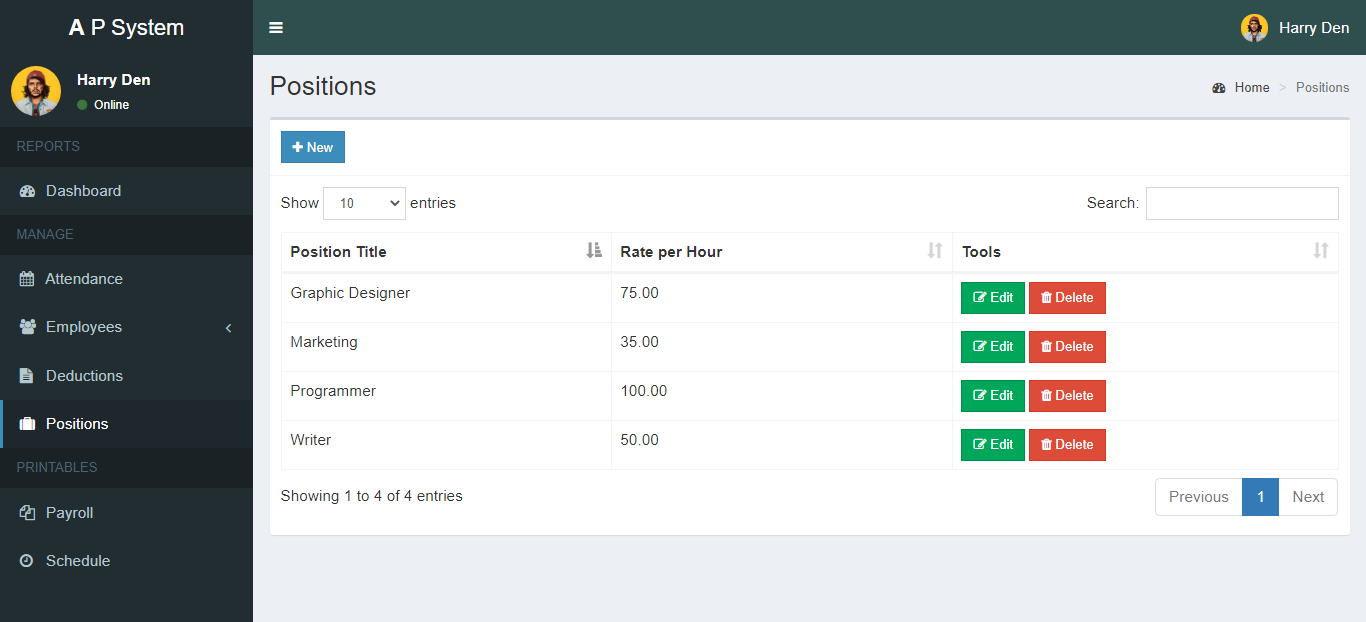1366x622 pixels.
Task: Delete the Marketing position
Action: click(x=1067, y=346)
